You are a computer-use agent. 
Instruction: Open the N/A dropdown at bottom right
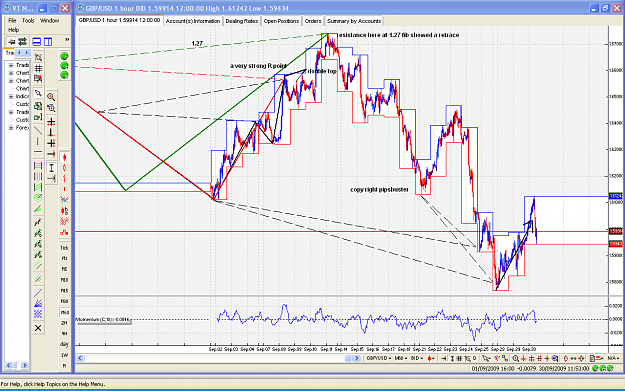(x=613, y=358)
